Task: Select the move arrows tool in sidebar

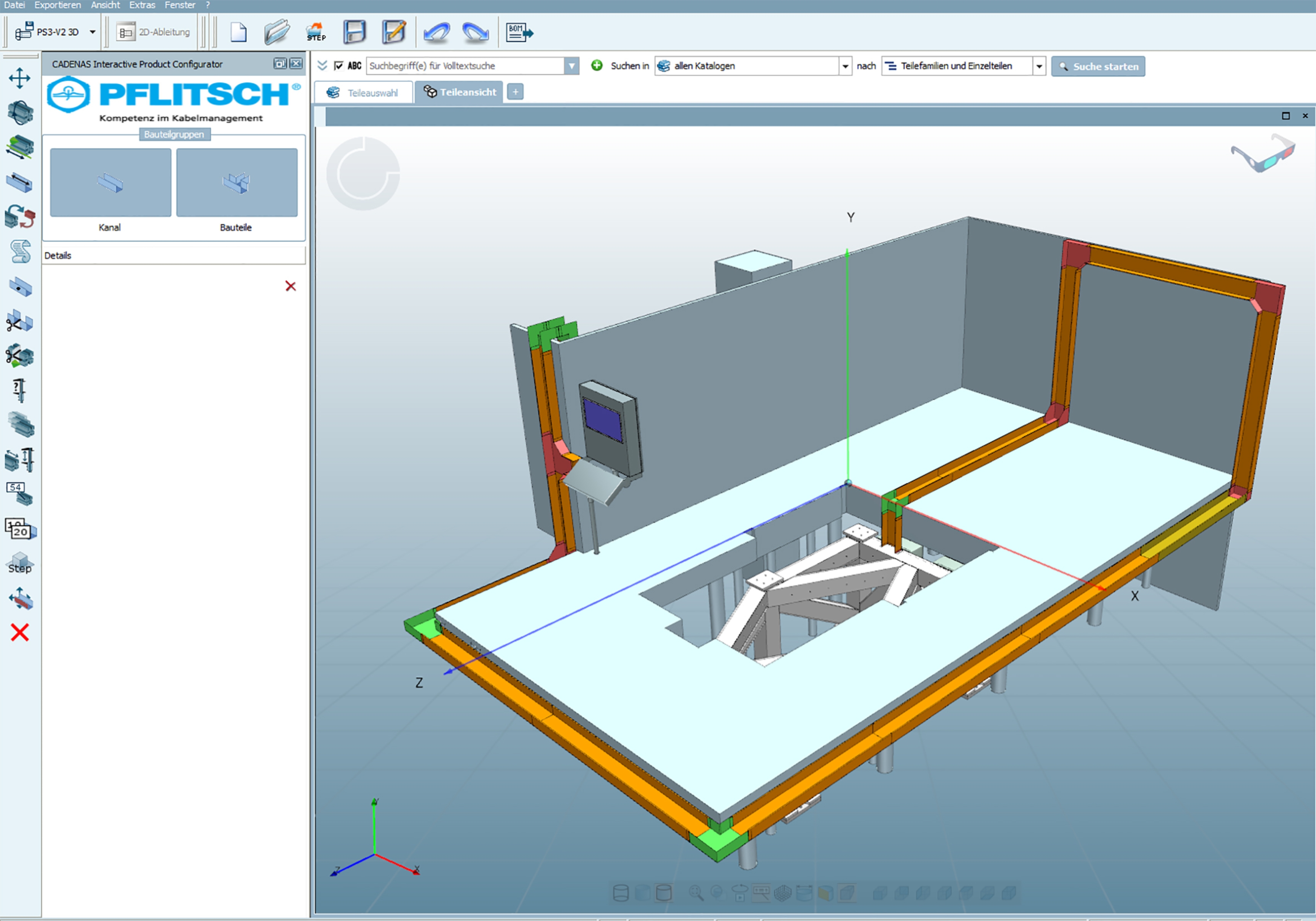Action: pyautogui.click(x=19, y=78)
